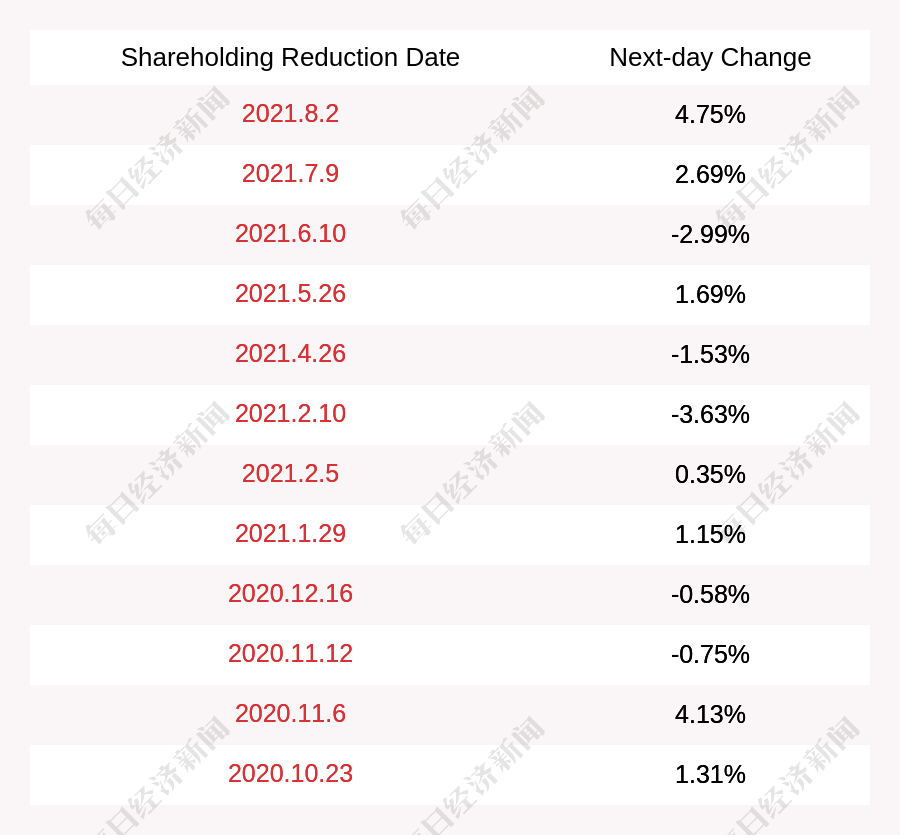Open the 2020.10.23 date link

[x=290, y=774]
